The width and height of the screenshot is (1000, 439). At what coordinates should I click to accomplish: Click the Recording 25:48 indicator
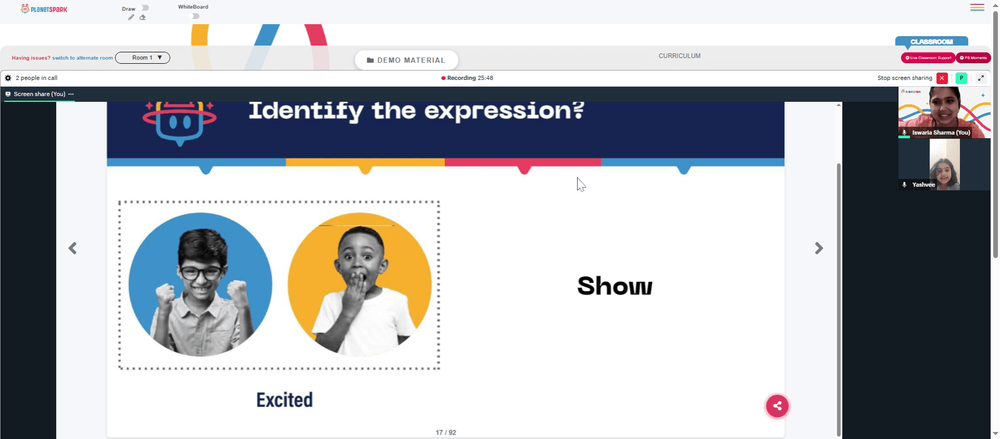[x=467, y=78]
